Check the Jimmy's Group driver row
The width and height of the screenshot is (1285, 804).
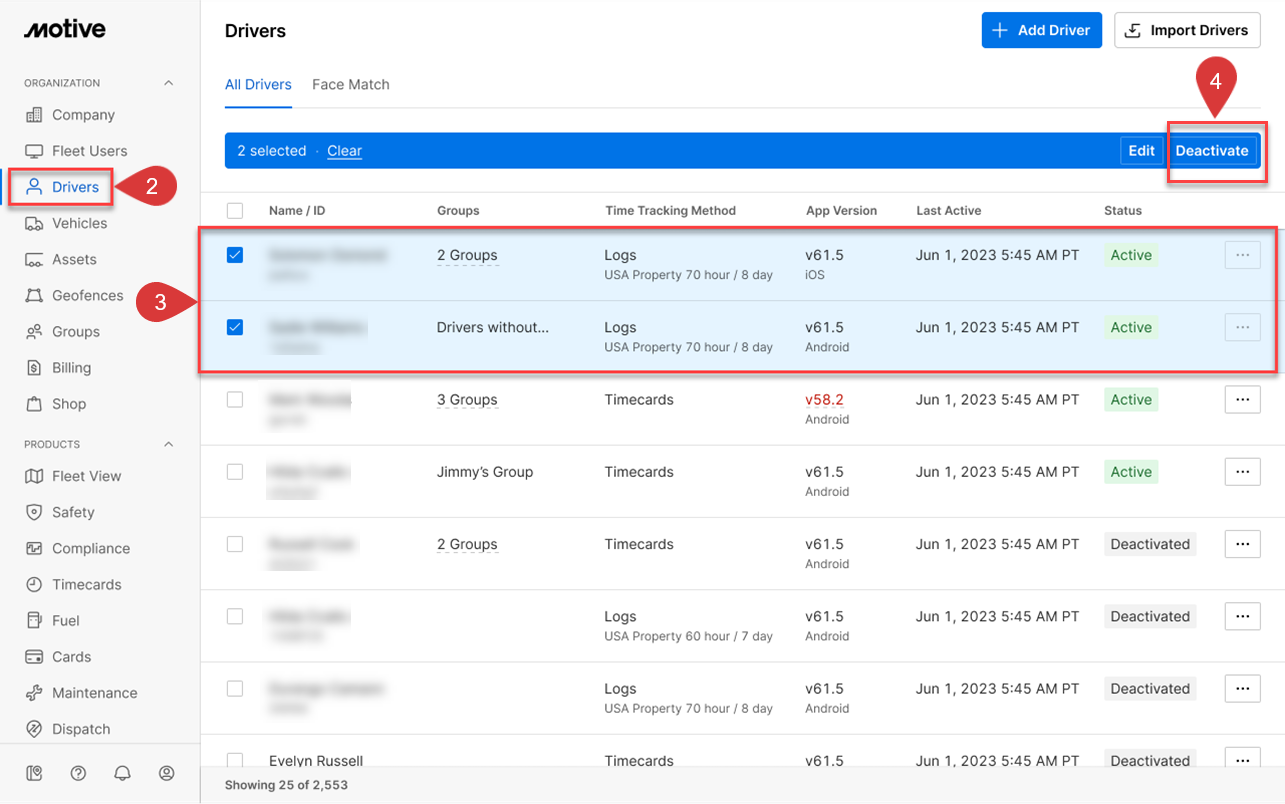point(235,471)
